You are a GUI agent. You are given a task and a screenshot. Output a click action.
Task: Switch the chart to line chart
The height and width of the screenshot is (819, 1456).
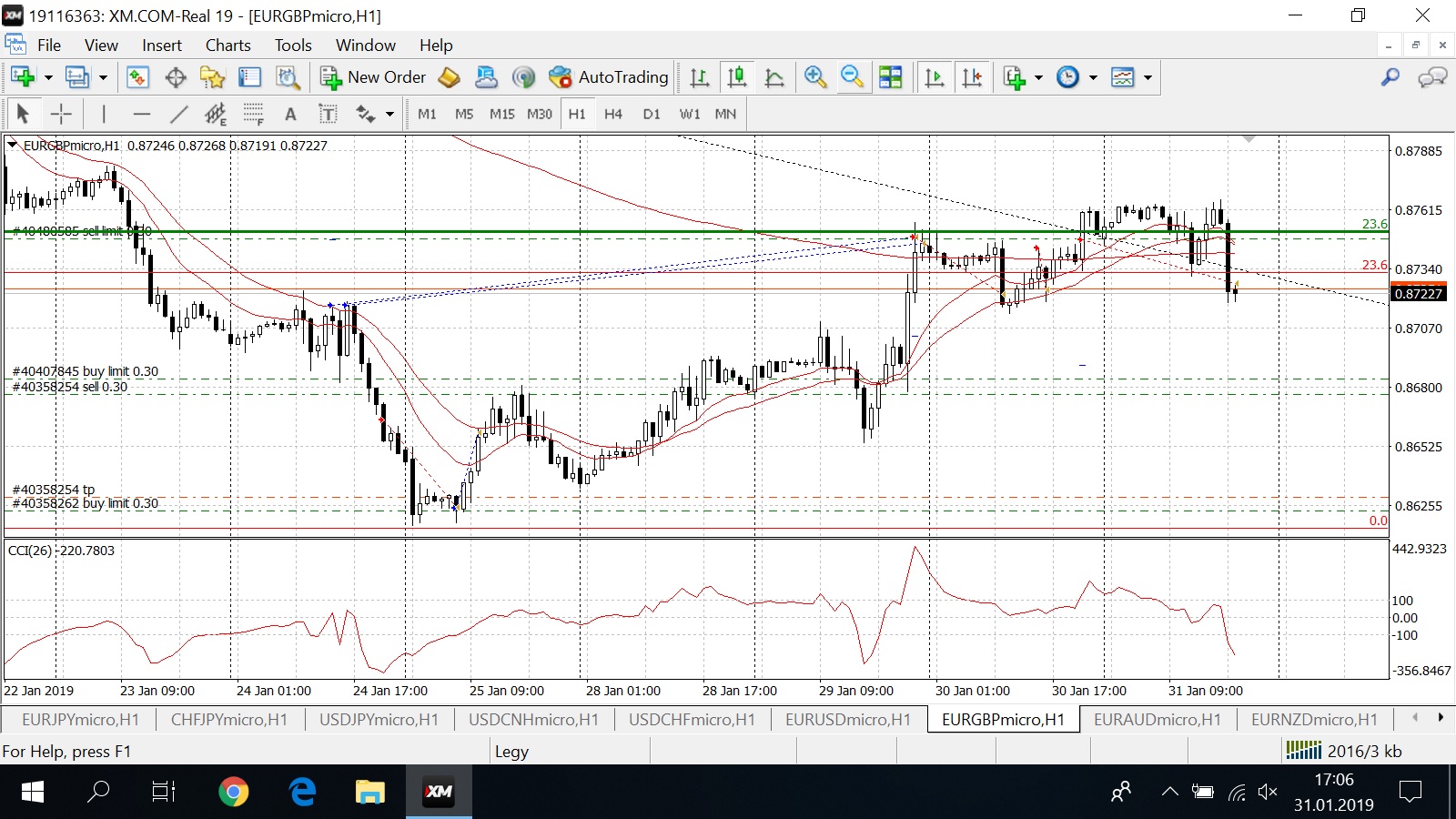tap(774, 77)
